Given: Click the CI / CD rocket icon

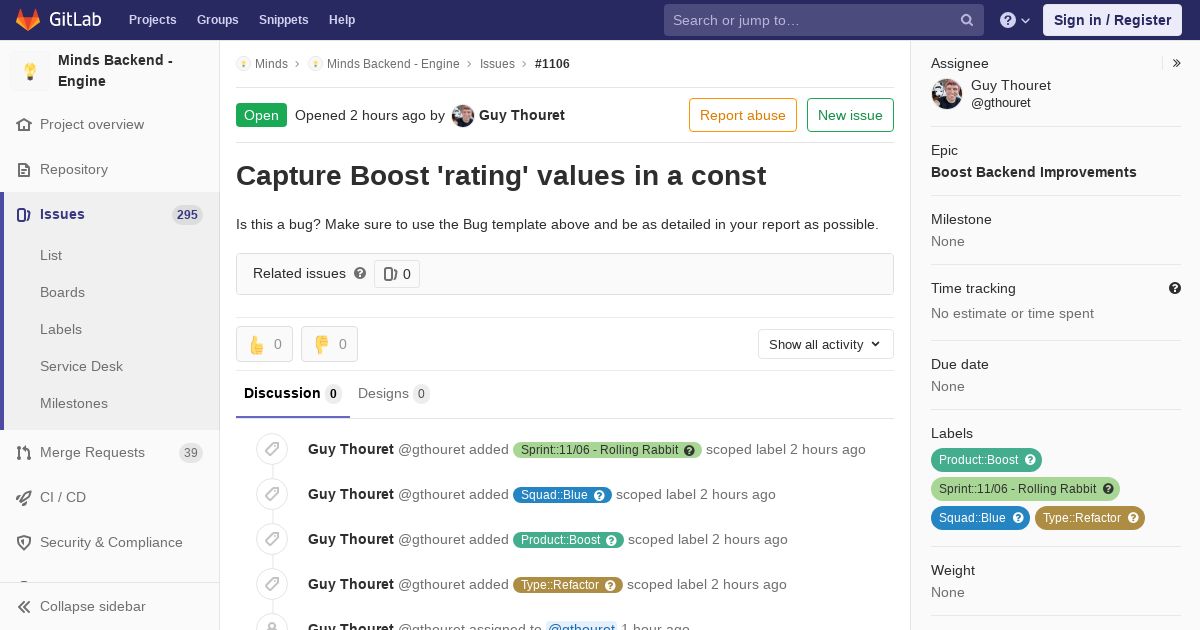Looking at the screenshot, I should 24,498.
